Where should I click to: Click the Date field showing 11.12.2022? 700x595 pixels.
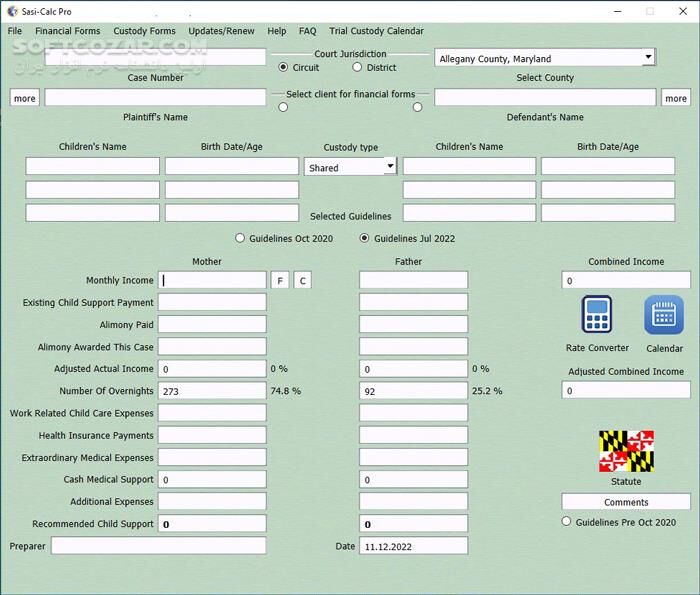tap(413, 545)
